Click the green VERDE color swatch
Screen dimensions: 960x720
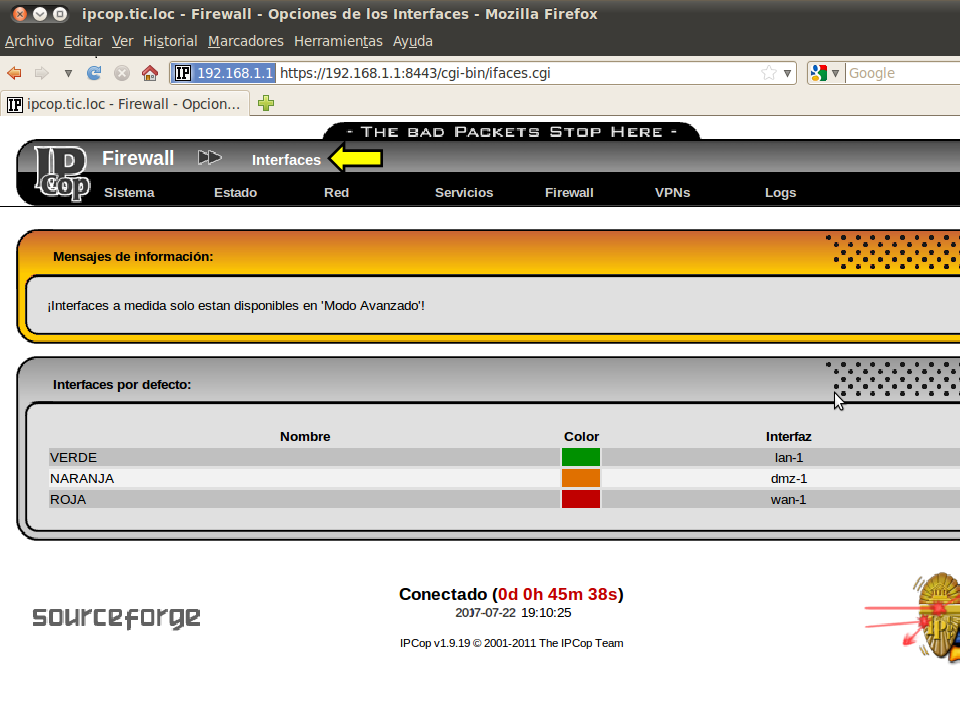(581, 457)
